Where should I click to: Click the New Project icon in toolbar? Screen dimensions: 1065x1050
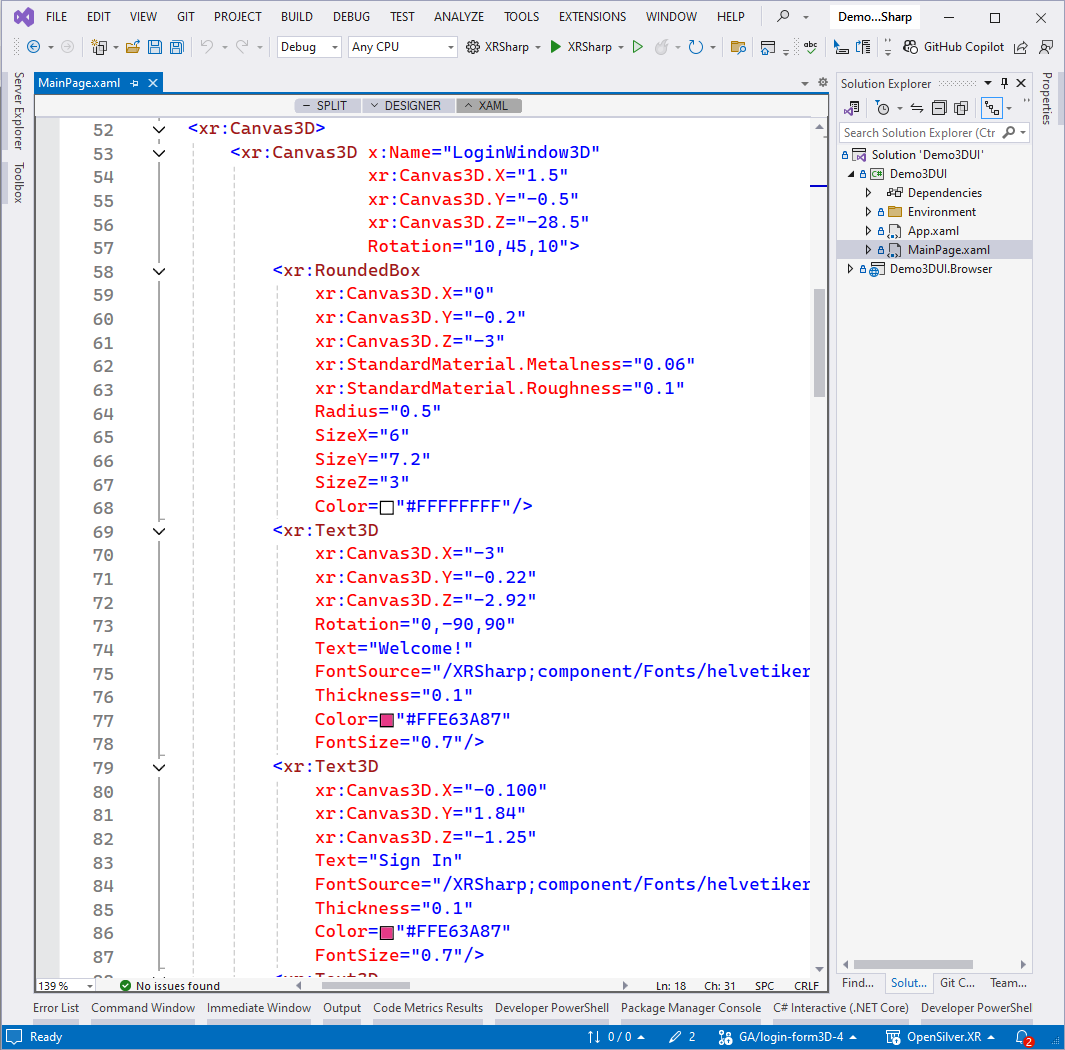coord(99,47)
